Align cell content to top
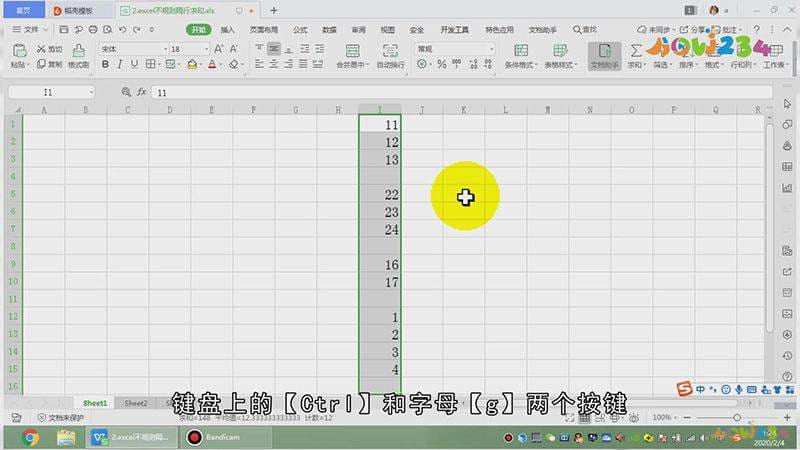 coord(259,48)
